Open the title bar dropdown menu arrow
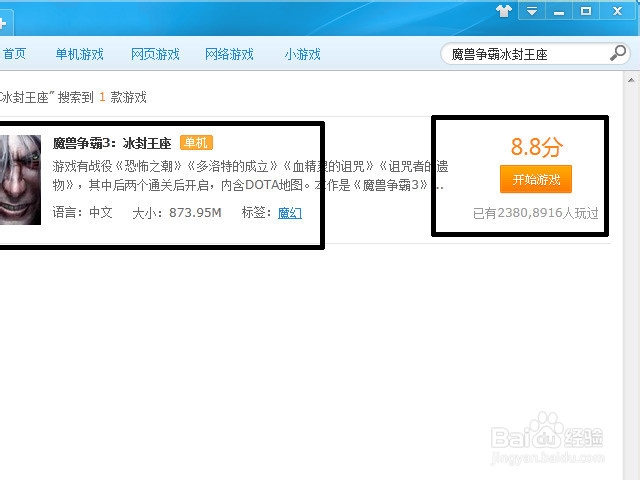 point(531,11)
